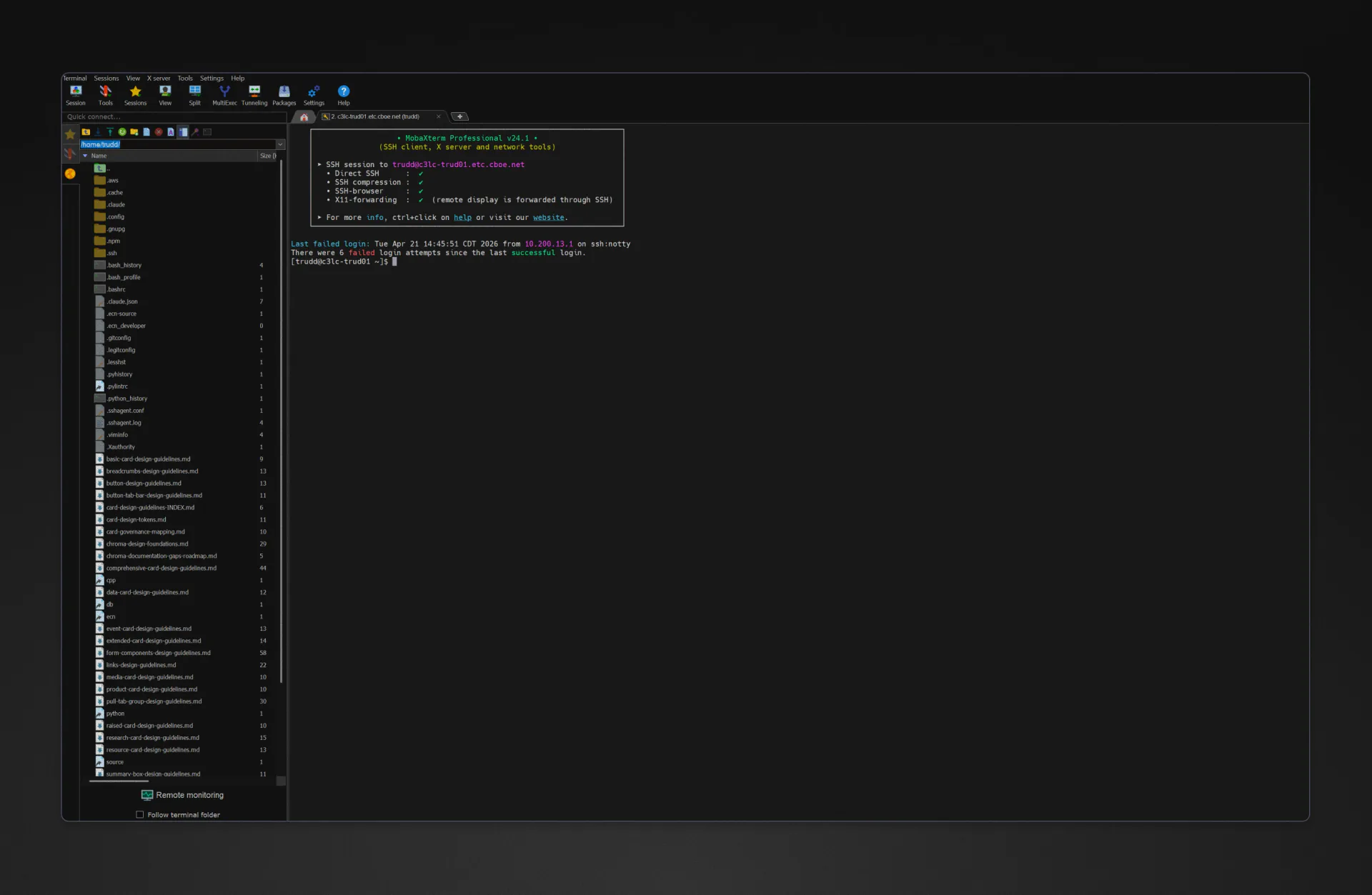Close the c3lc-trud01 session tab
The height and width of the screenshot is (895, 1372).
coord(439,116)
